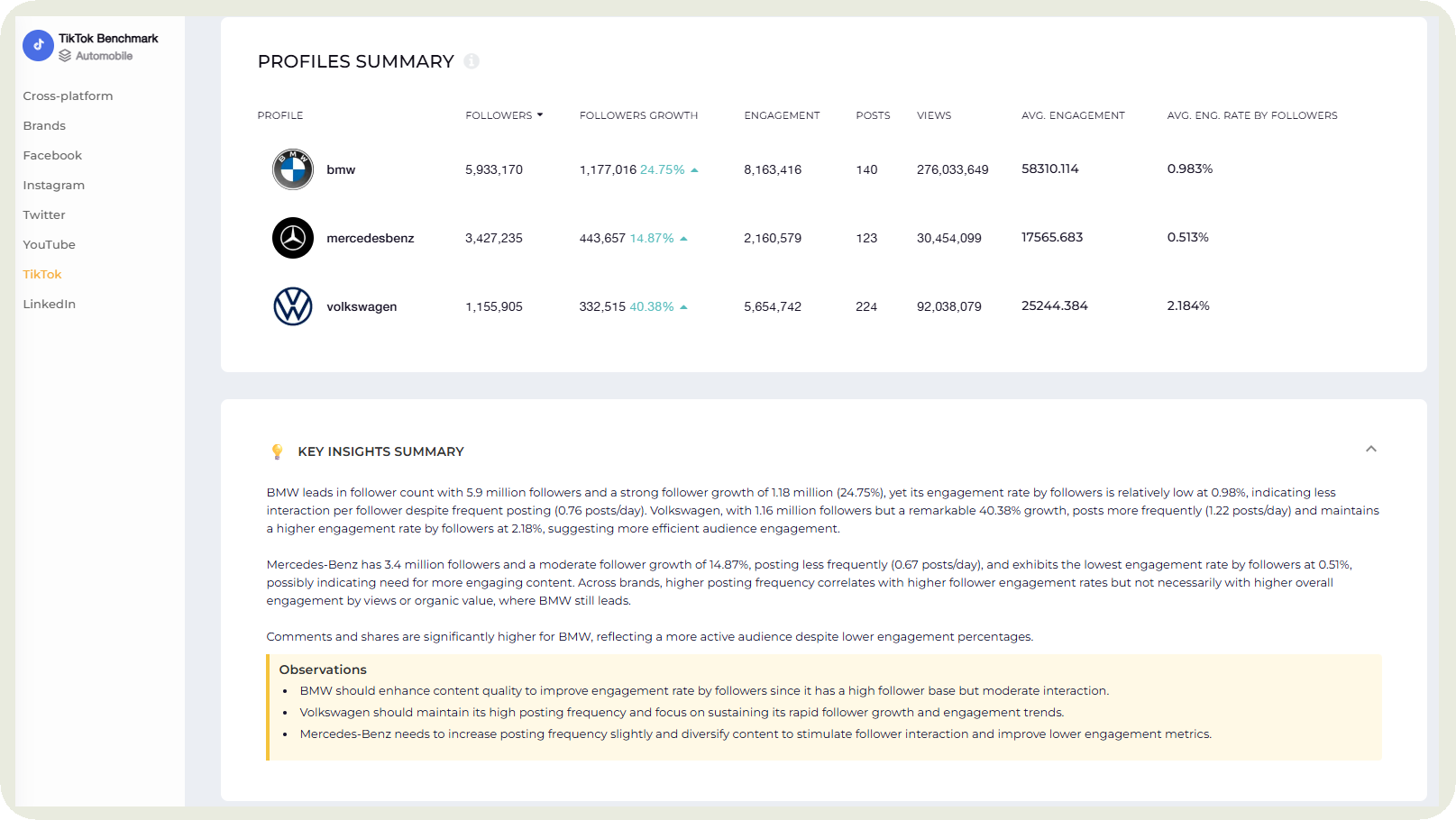1456x820 pixels.
Task: Click the Volkswagen profile logo
Action: point(293,306)
